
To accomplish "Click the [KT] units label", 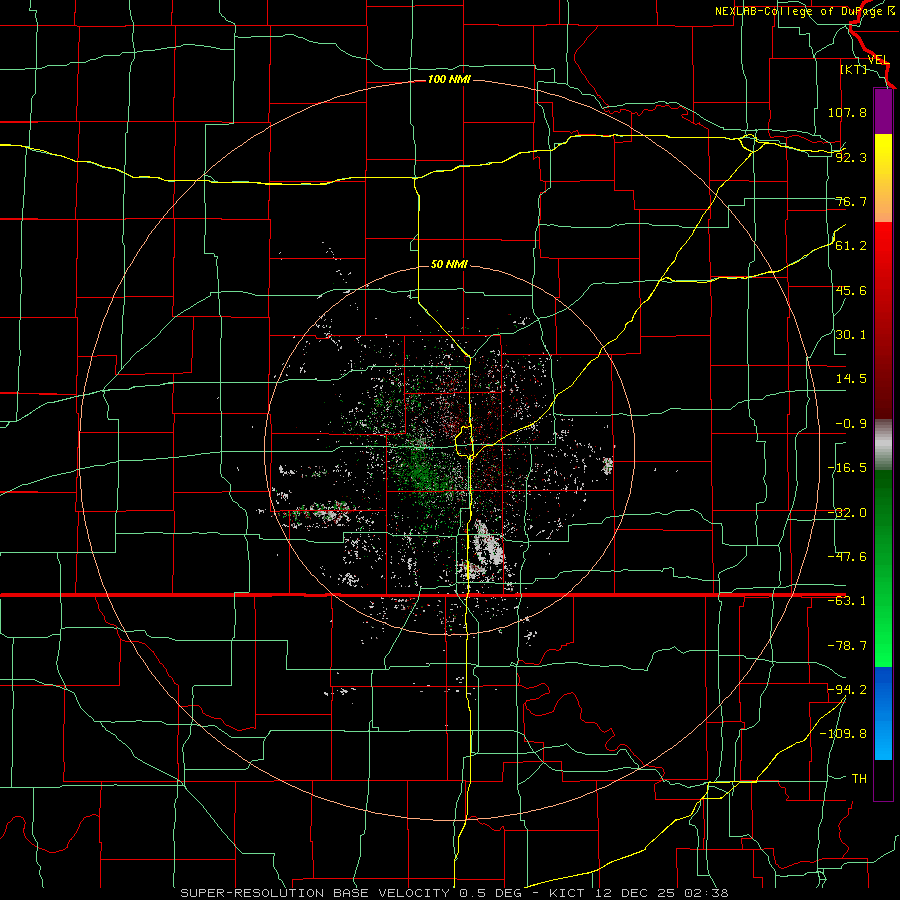I will coord(854,69).
